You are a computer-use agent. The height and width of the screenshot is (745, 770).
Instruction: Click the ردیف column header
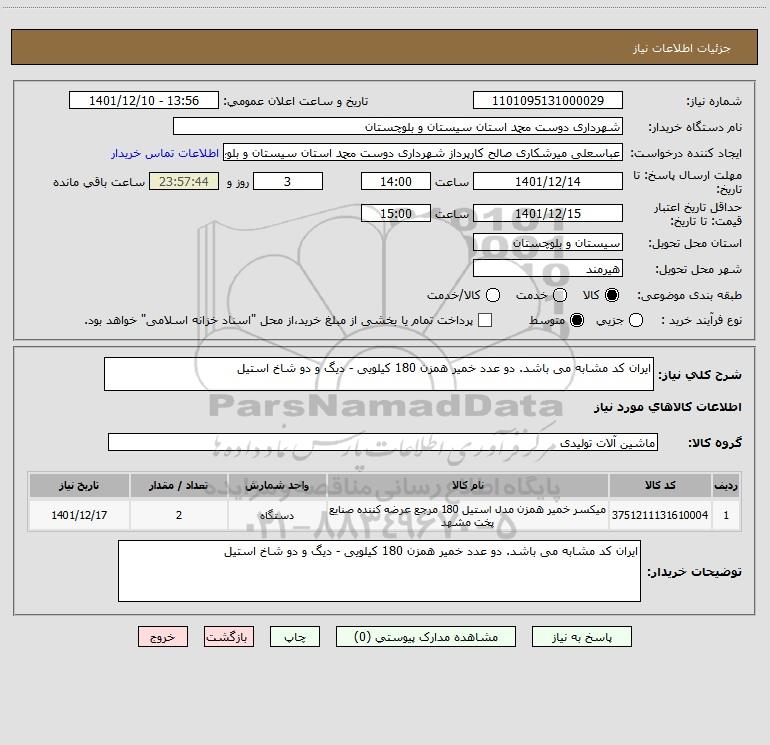tap(726, 486)
